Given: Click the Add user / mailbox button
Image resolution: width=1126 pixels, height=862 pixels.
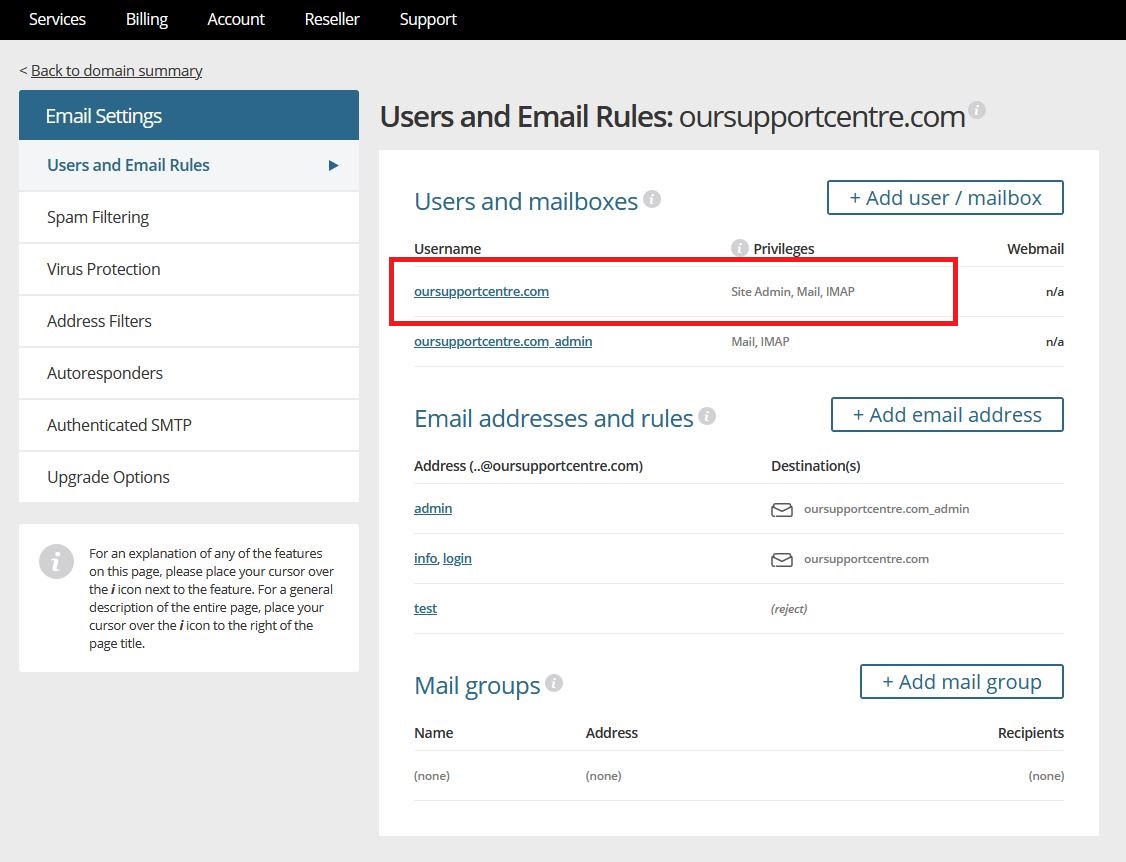Looking at the screenshot, I should click(x=944, y=197).
